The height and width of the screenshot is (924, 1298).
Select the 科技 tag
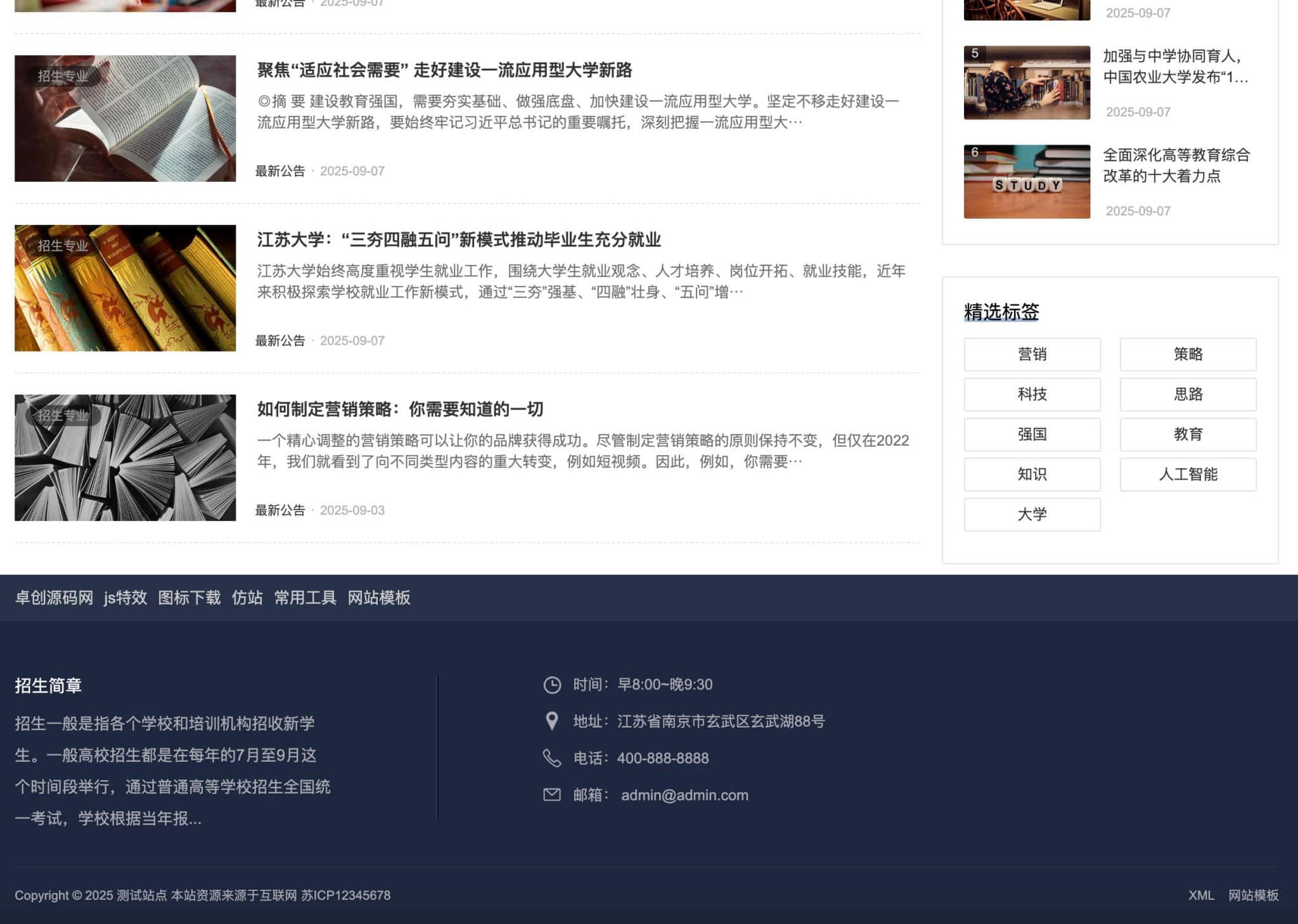pyautogui.click(x=1032, y=394)
